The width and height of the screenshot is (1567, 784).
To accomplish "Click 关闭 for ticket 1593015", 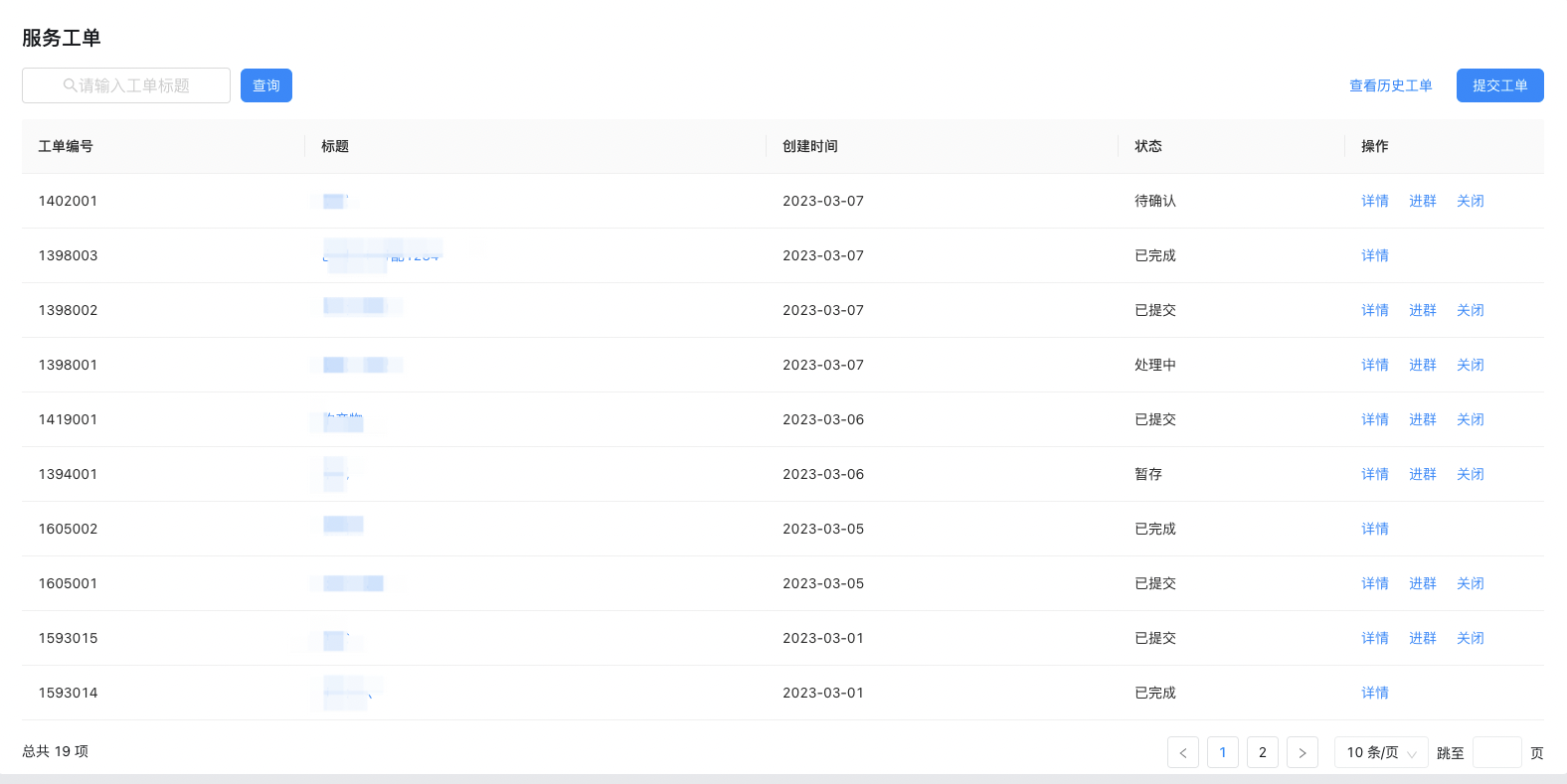I will (x=1471, y=638).
